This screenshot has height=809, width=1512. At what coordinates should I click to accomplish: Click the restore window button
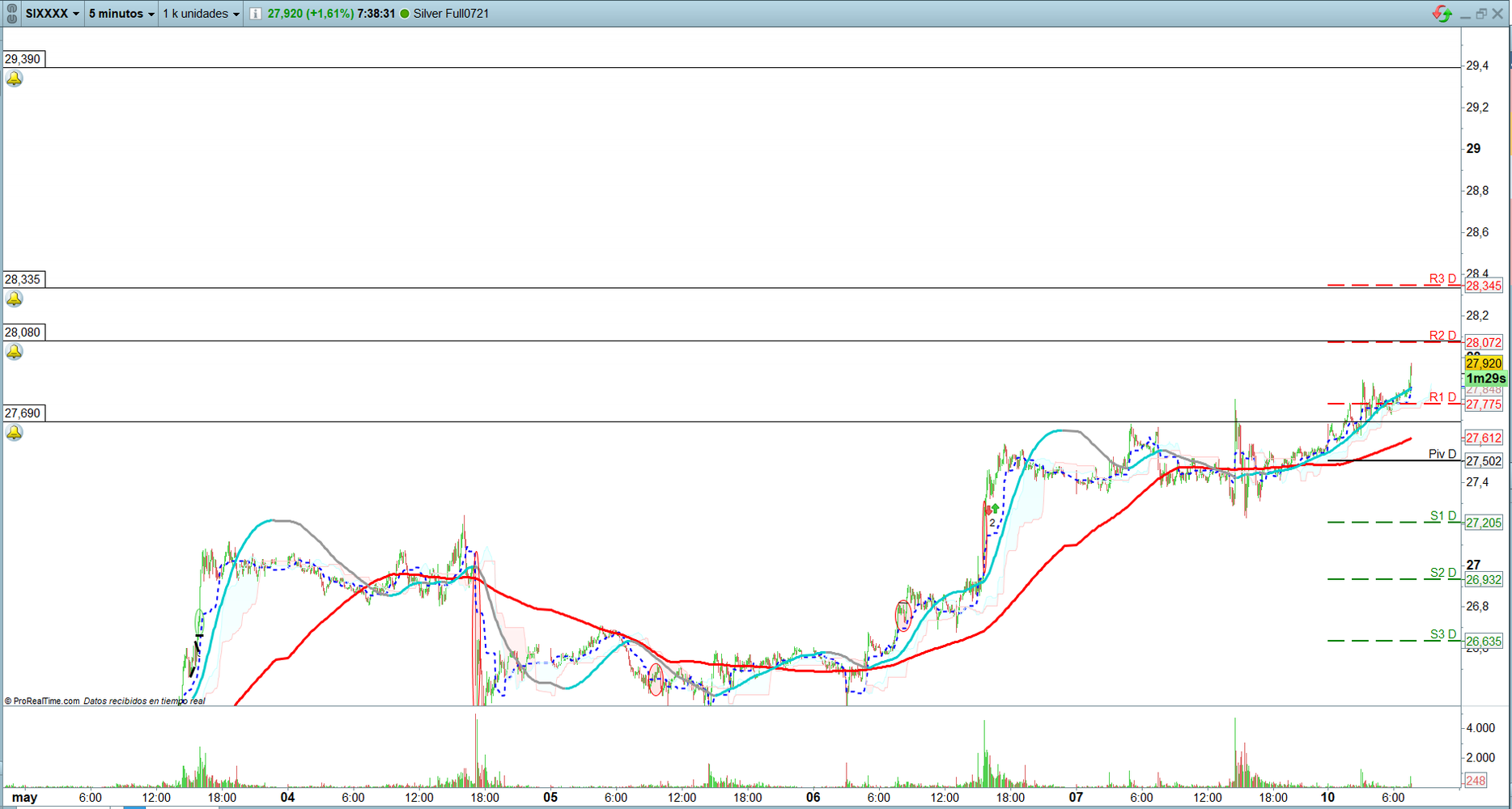pyautogui.click(x=1481, y=14)
